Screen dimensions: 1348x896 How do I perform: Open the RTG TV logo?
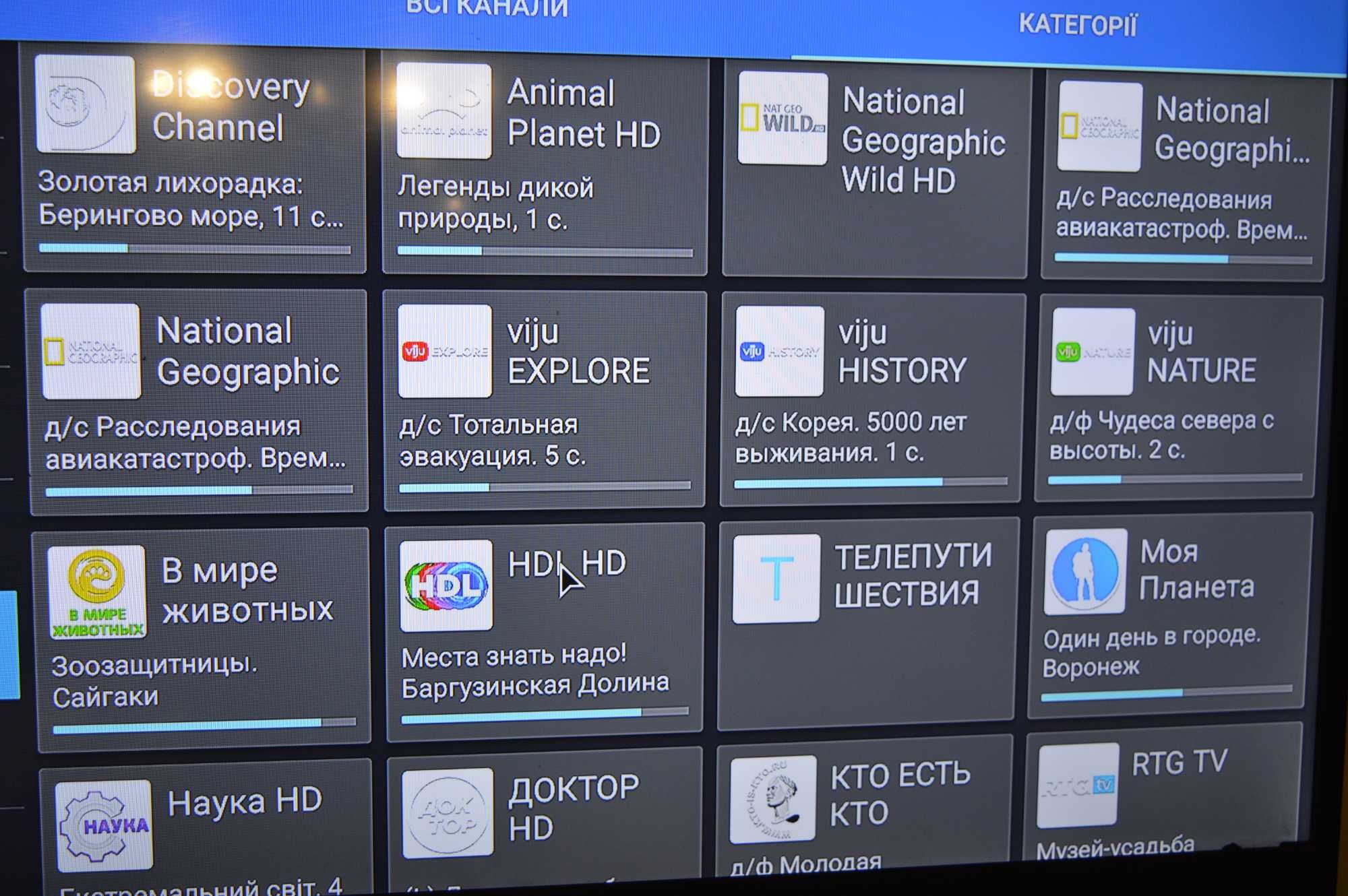pos(1078,786)
